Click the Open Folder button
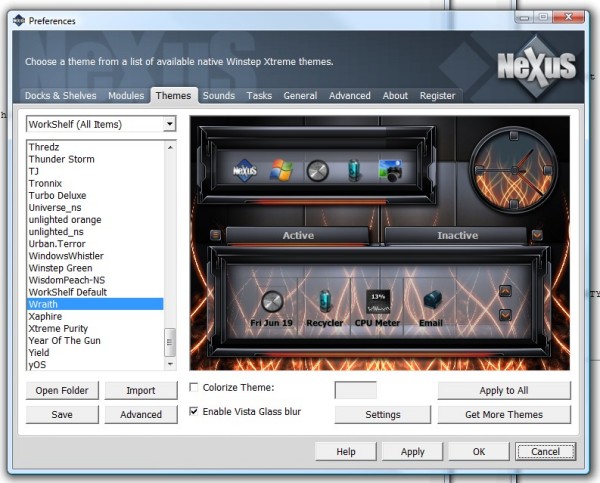 point(62,390)
